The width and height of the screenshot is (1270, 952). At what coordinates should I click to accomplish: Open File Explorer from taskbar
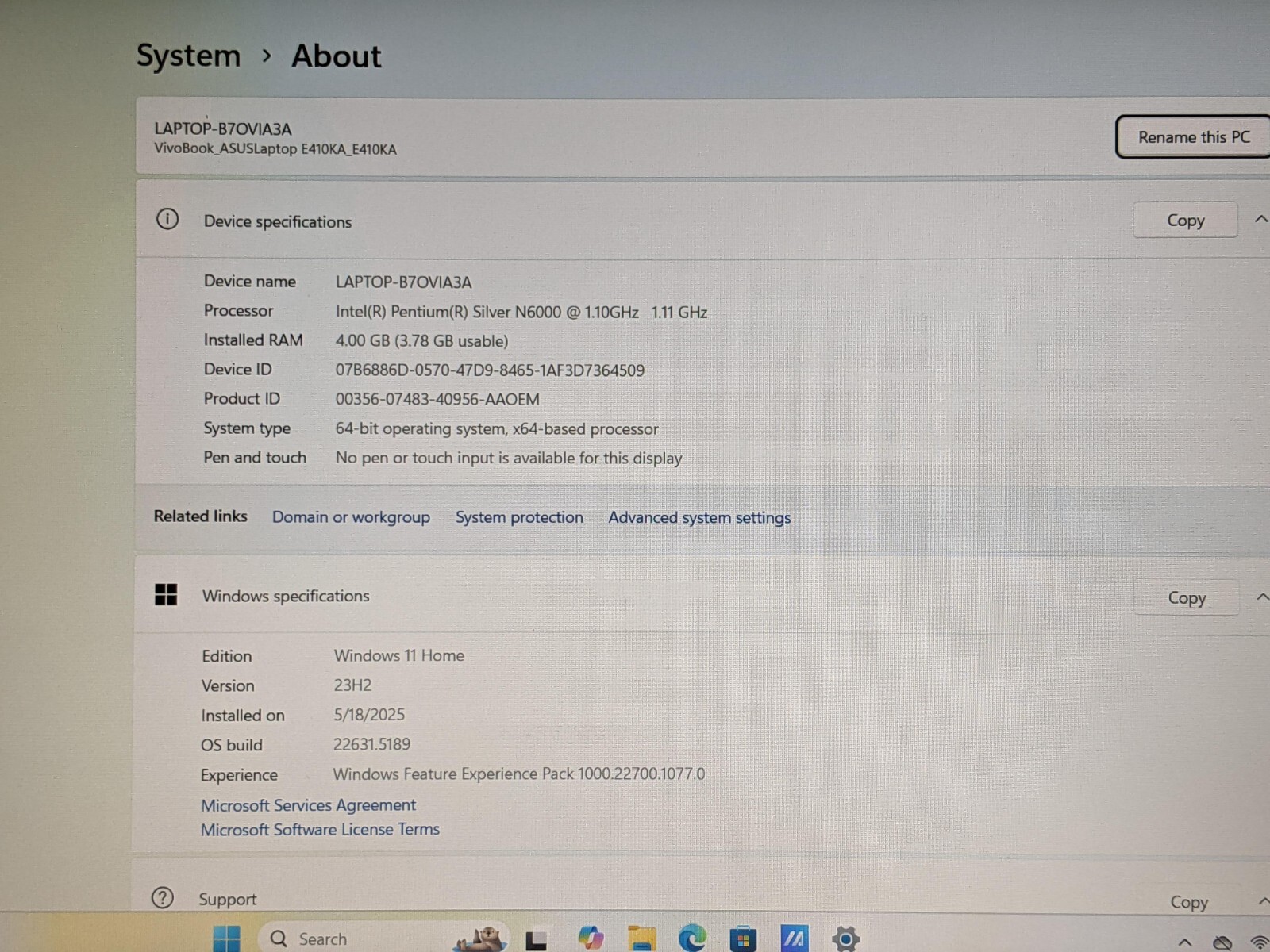pyautogui.click(x=641, y=939)
